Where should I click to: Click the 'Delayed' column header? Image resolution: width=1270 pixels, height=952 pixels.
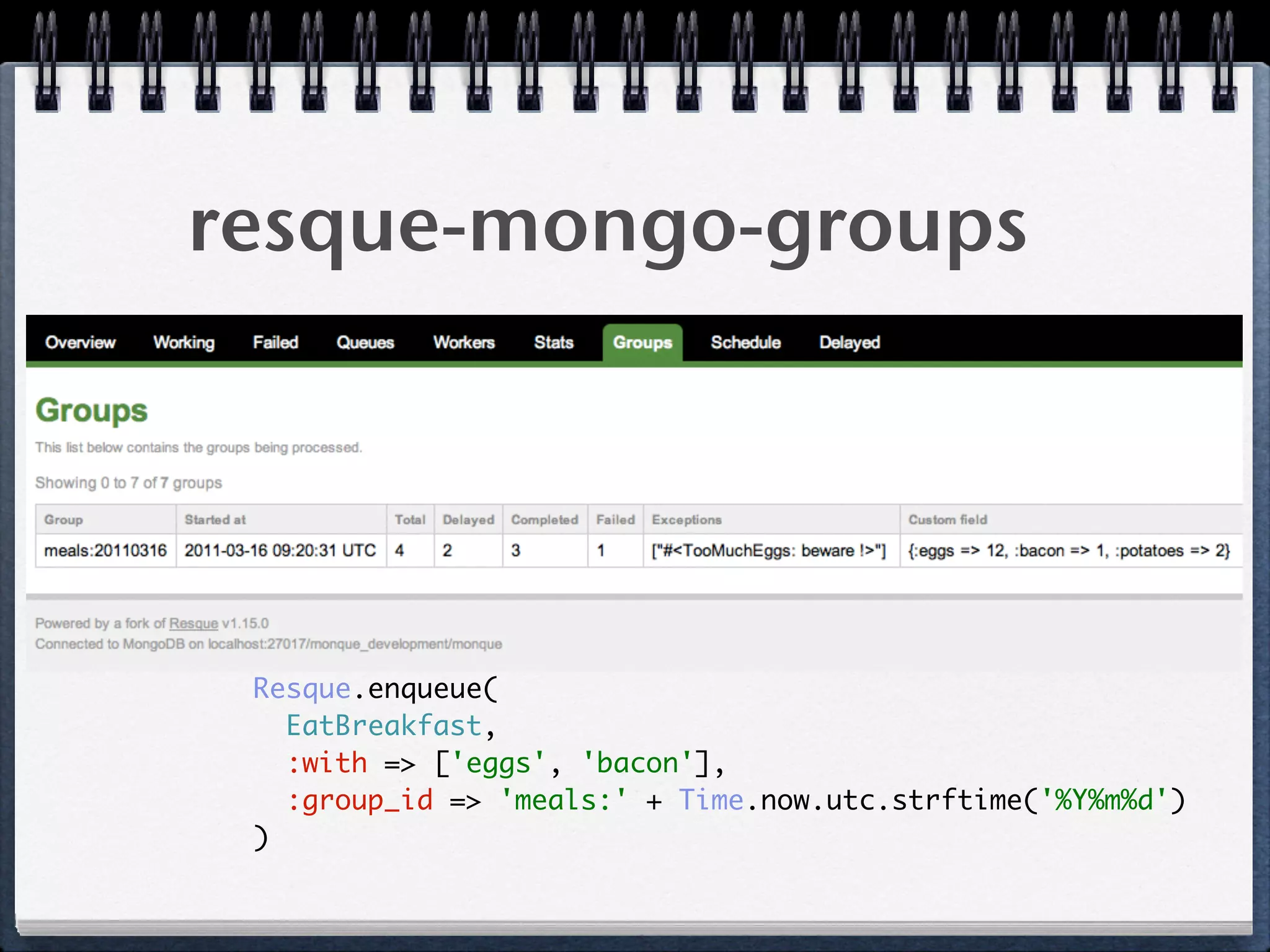pos(468,519)
